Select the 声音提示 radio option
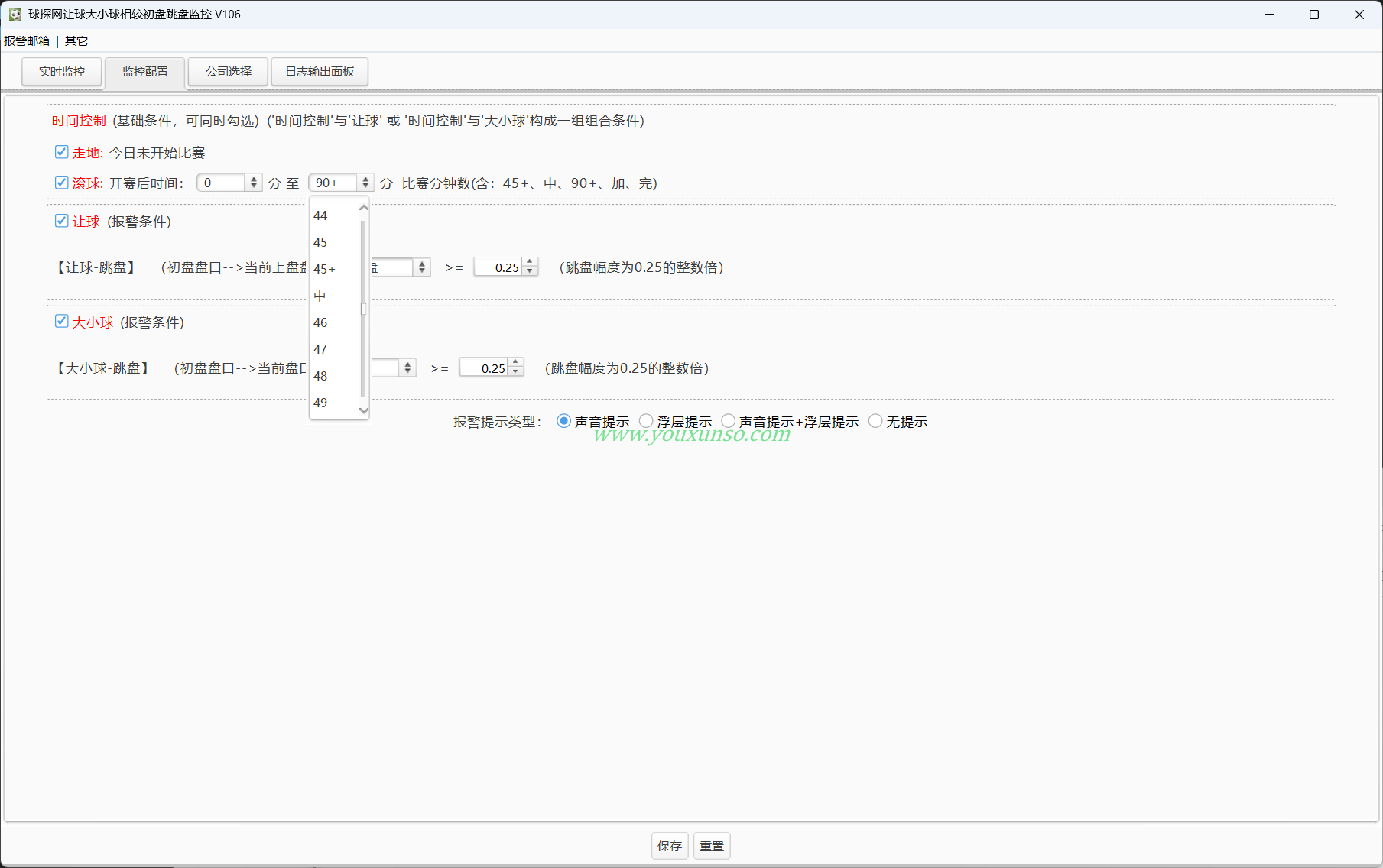This screenshot has width=1383, height=868. click(x=563, y=421)
